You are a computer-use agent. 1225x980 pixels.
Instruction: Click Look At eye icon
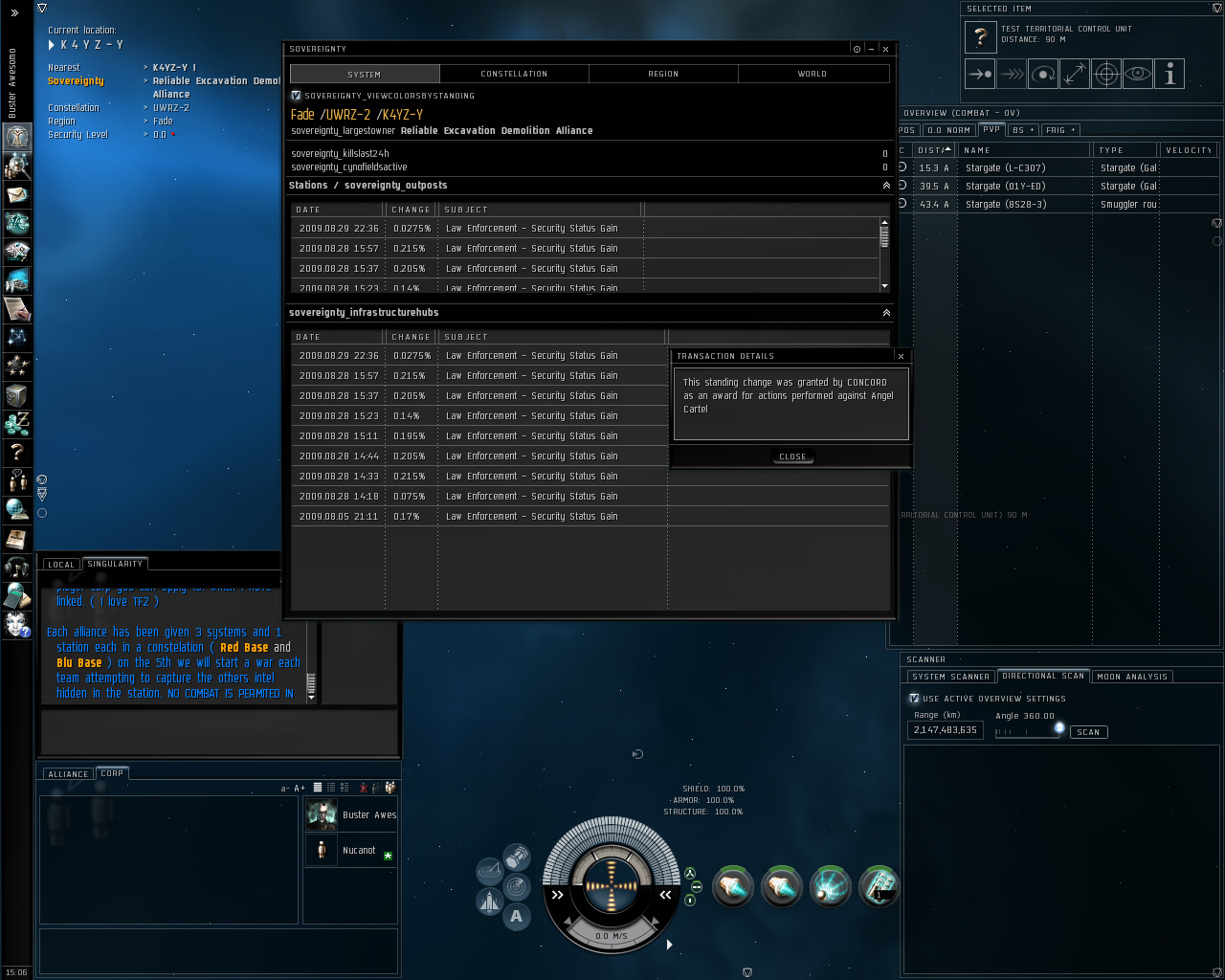pos(1138,74)
